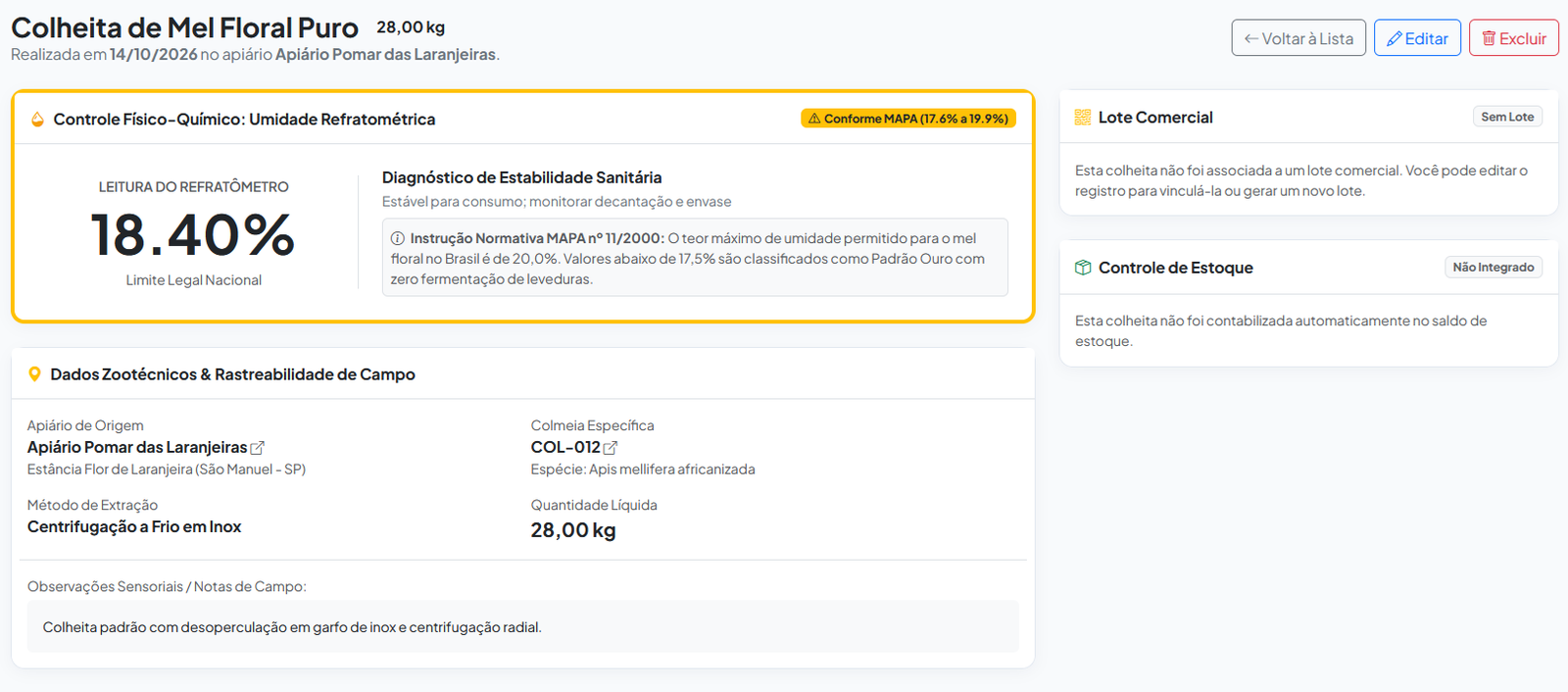Click the LEITURA DO REFRATÔMETRO label

tap(194, 187)
